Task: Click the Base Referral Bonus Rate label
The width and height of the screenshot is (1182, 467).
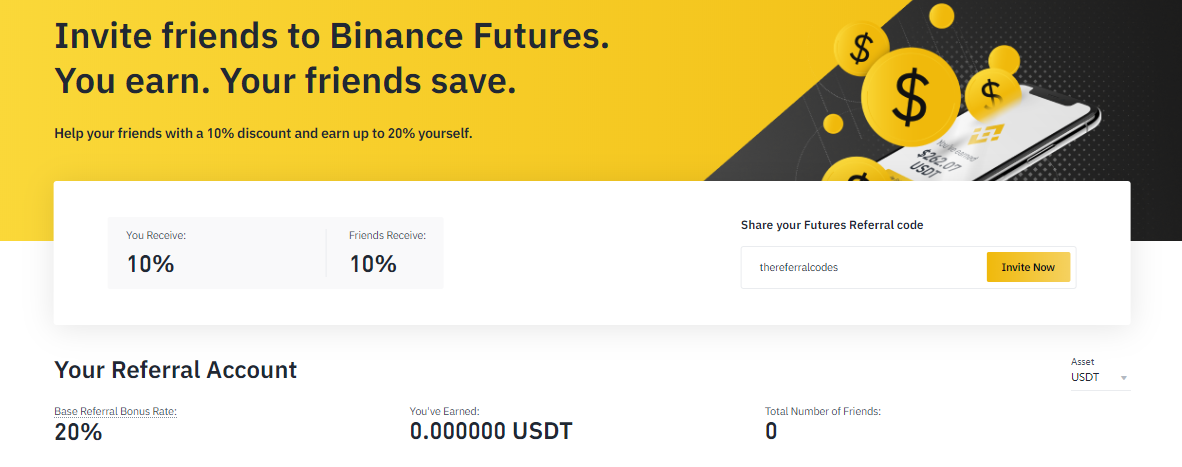Action: coord(115,411)
